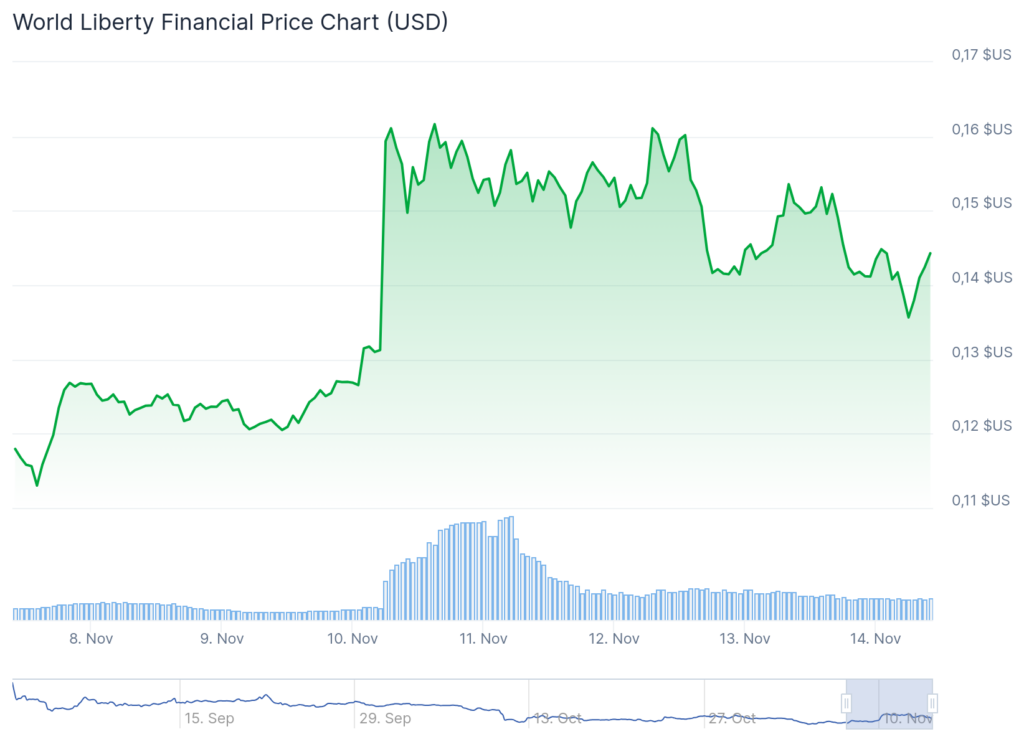Click the shaded selected range in the navigator
The width and height of the screenshot is (1024, 747).
pyautogui.click(x=889, y=704)
